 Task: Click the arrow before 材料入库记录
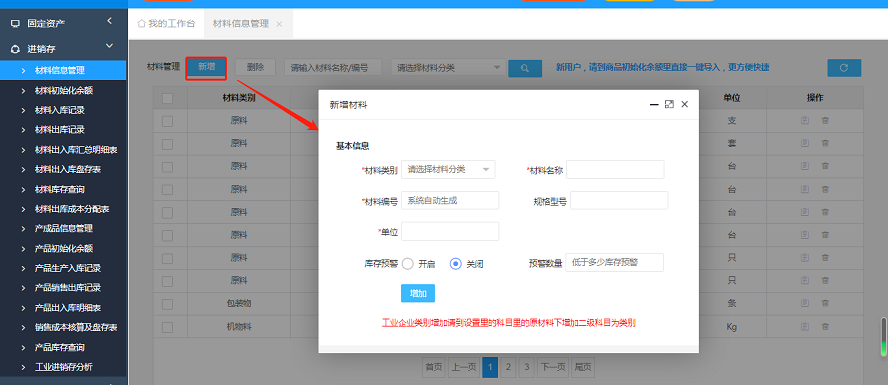point(23,110)
